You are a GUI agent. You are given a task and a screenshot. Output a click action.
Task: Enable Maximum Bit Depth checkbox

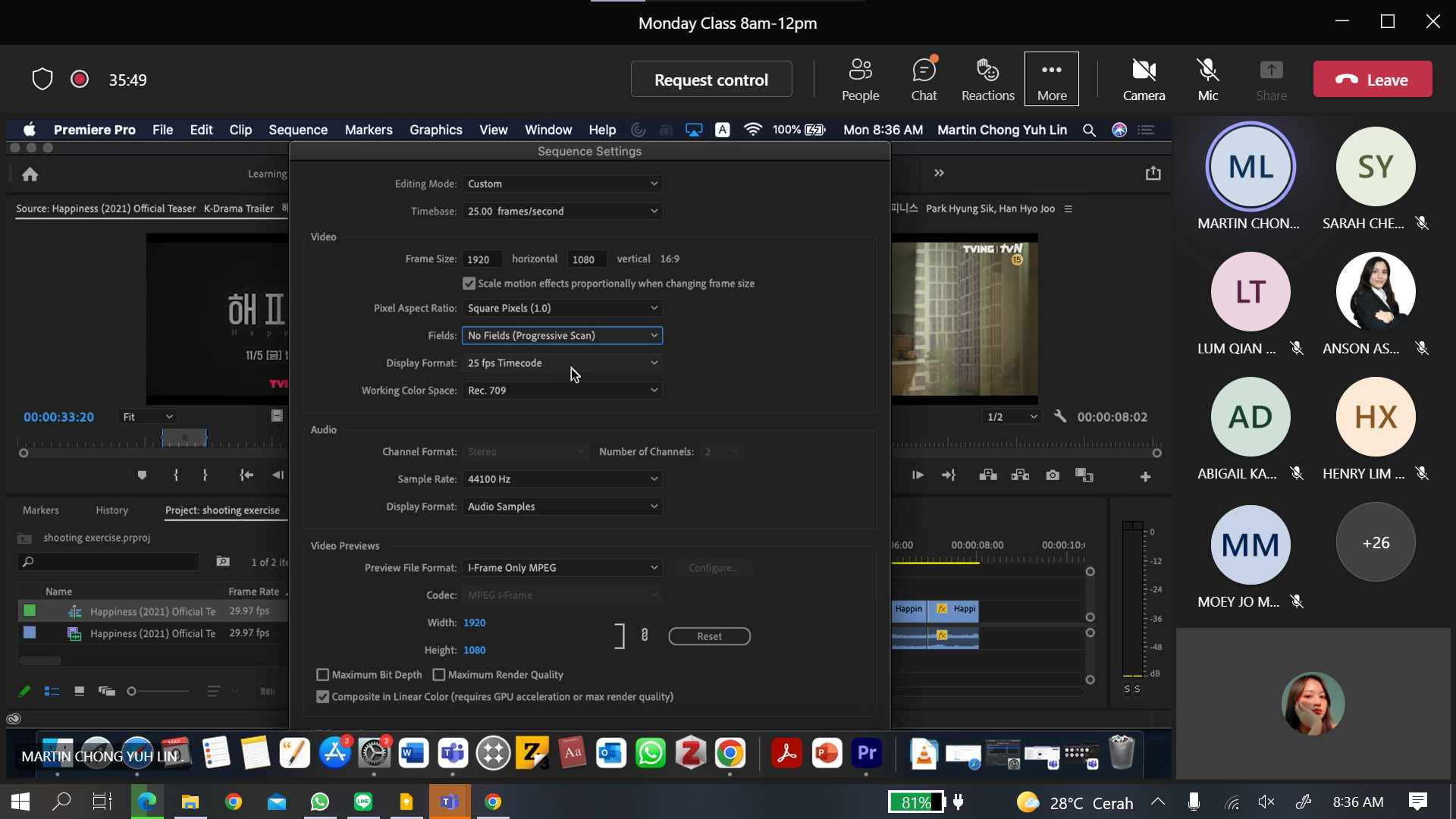pos(323,675)
